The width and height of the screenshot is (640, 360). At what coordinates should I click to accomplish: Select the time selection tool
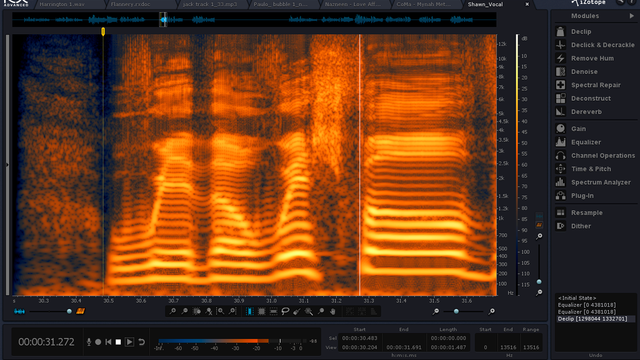(250, 311)
